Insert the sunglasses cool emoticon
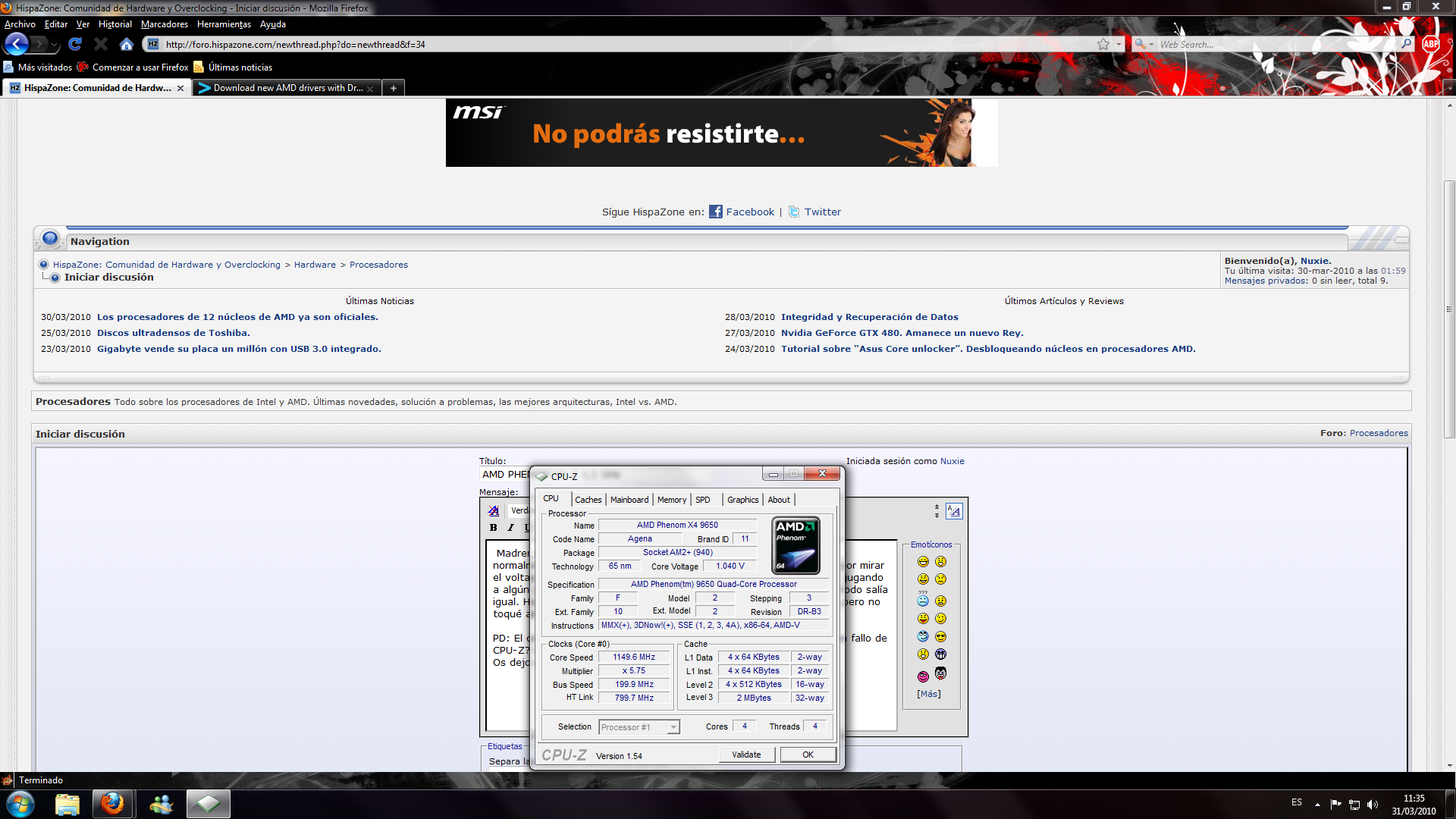This screenshot has height=819, width=1456. click(x=940, y=637)
